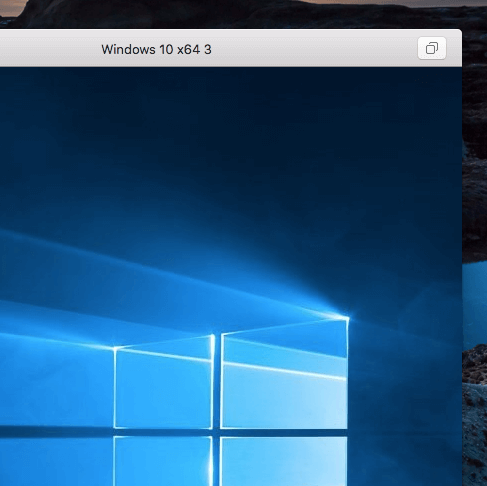The width and height of the screenshot is (487, 486).
Task: Click the lower-left pane of Windows logo
Action: [x=163, y=462]
